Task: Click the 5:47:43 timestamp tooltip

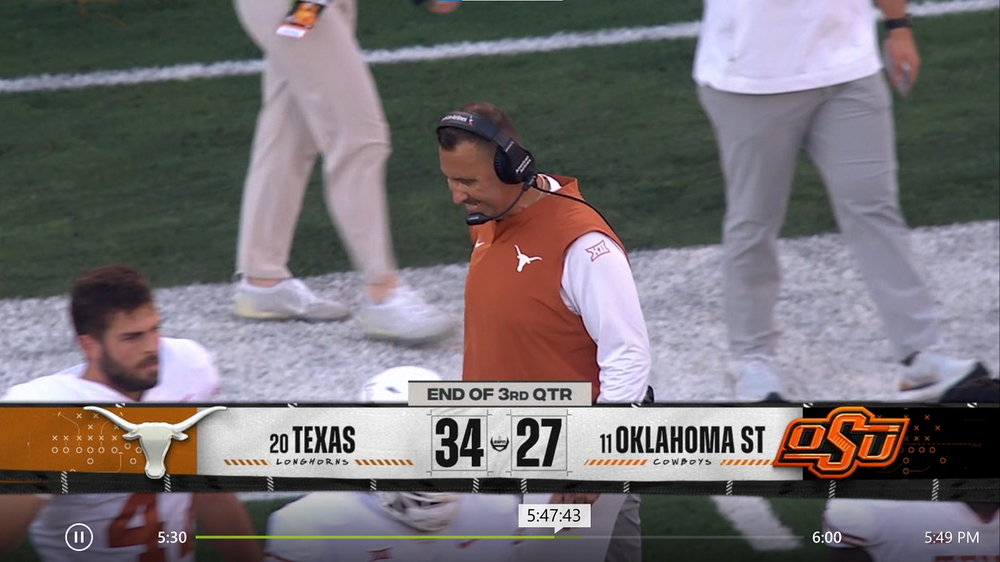Action: 554,515
